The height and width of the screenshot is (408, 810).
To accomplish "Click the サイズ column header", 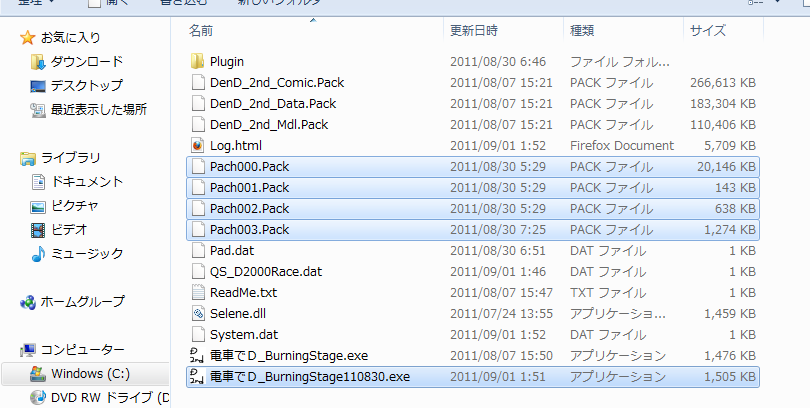I will [708, 30].
